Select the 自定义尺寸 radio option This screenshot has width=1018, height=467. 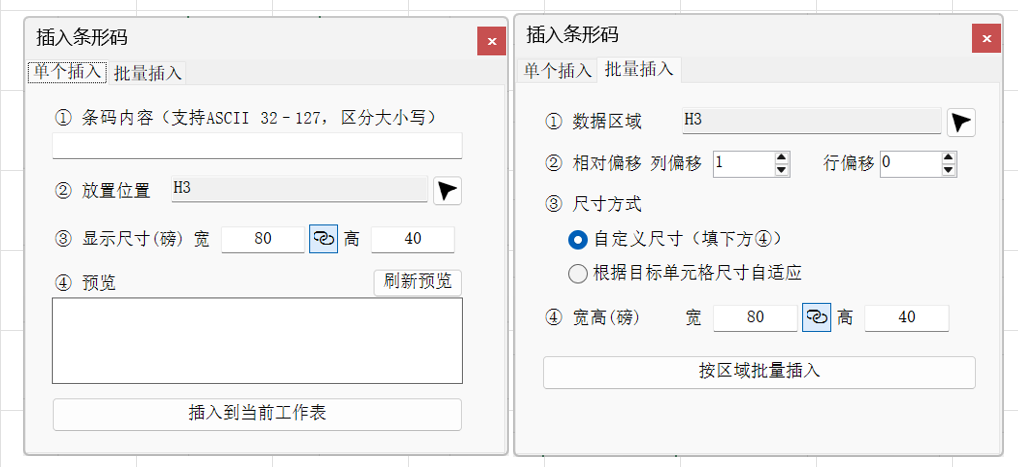tap(577, 240)
